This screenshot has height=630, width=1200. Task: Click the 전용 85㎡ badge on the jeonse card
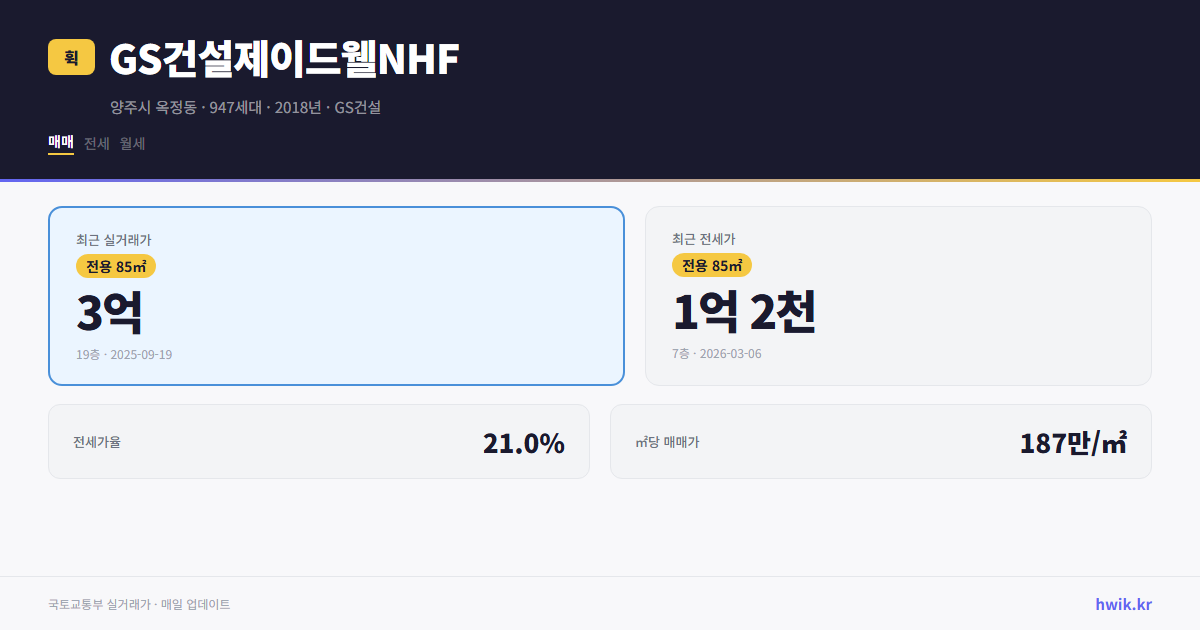click(712, 266)
